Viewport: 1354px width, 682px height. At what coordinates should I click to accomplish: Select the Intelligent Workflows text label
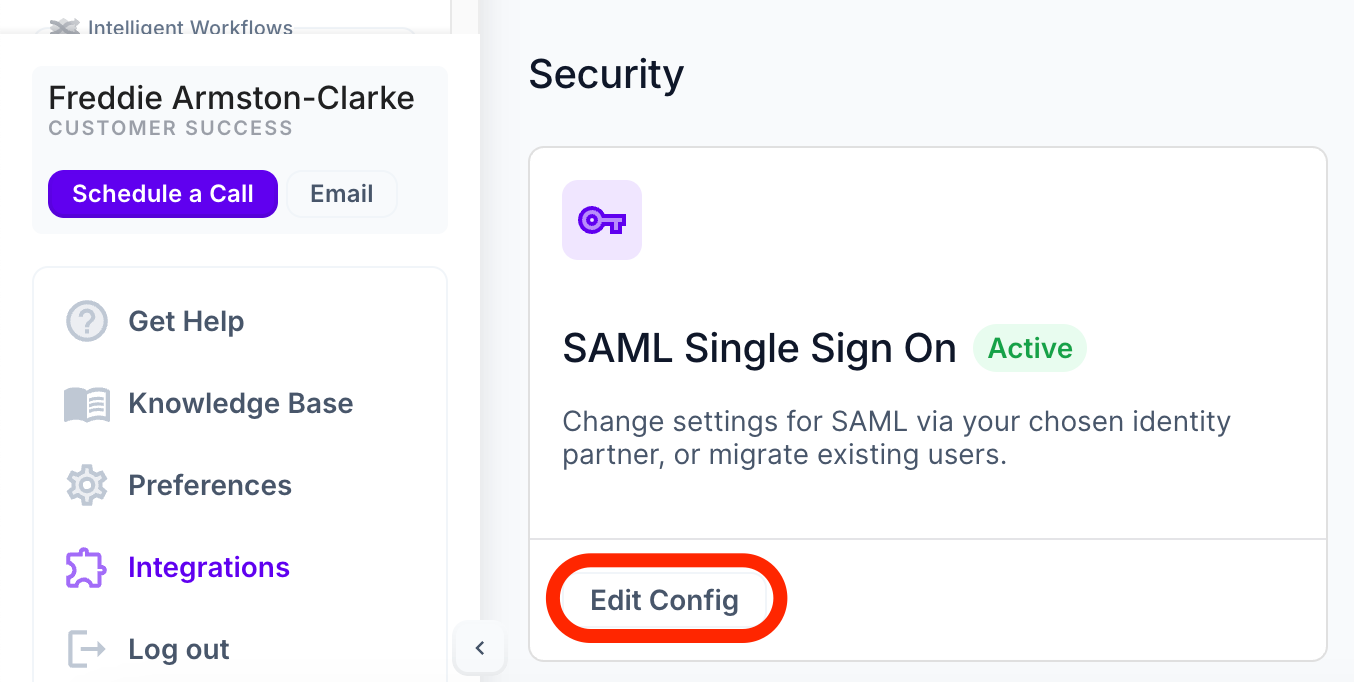(x=190, y=27)
